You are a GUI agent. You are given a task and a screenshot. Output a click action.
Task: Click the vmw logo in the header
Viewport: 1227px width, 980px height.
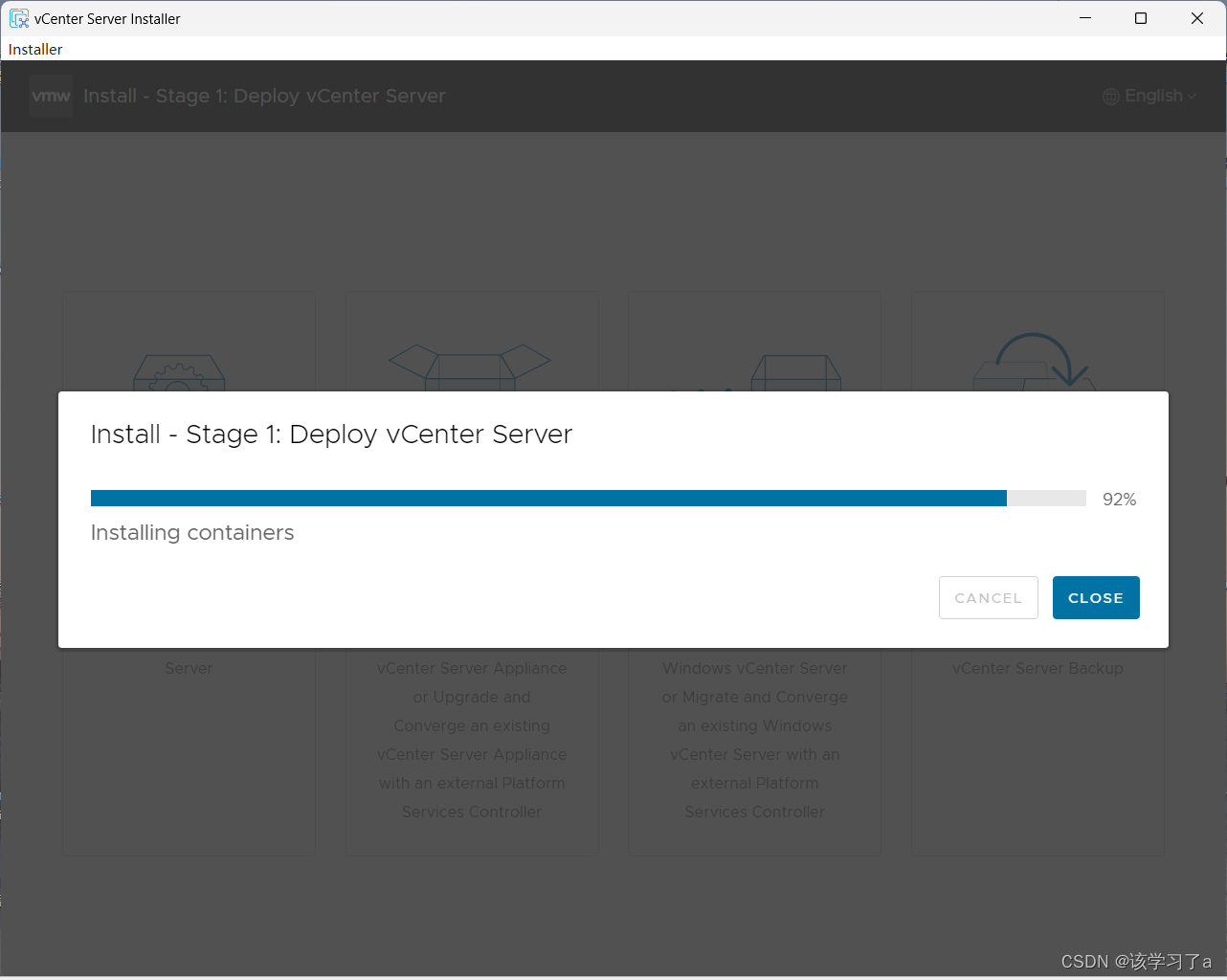(51, 96)
